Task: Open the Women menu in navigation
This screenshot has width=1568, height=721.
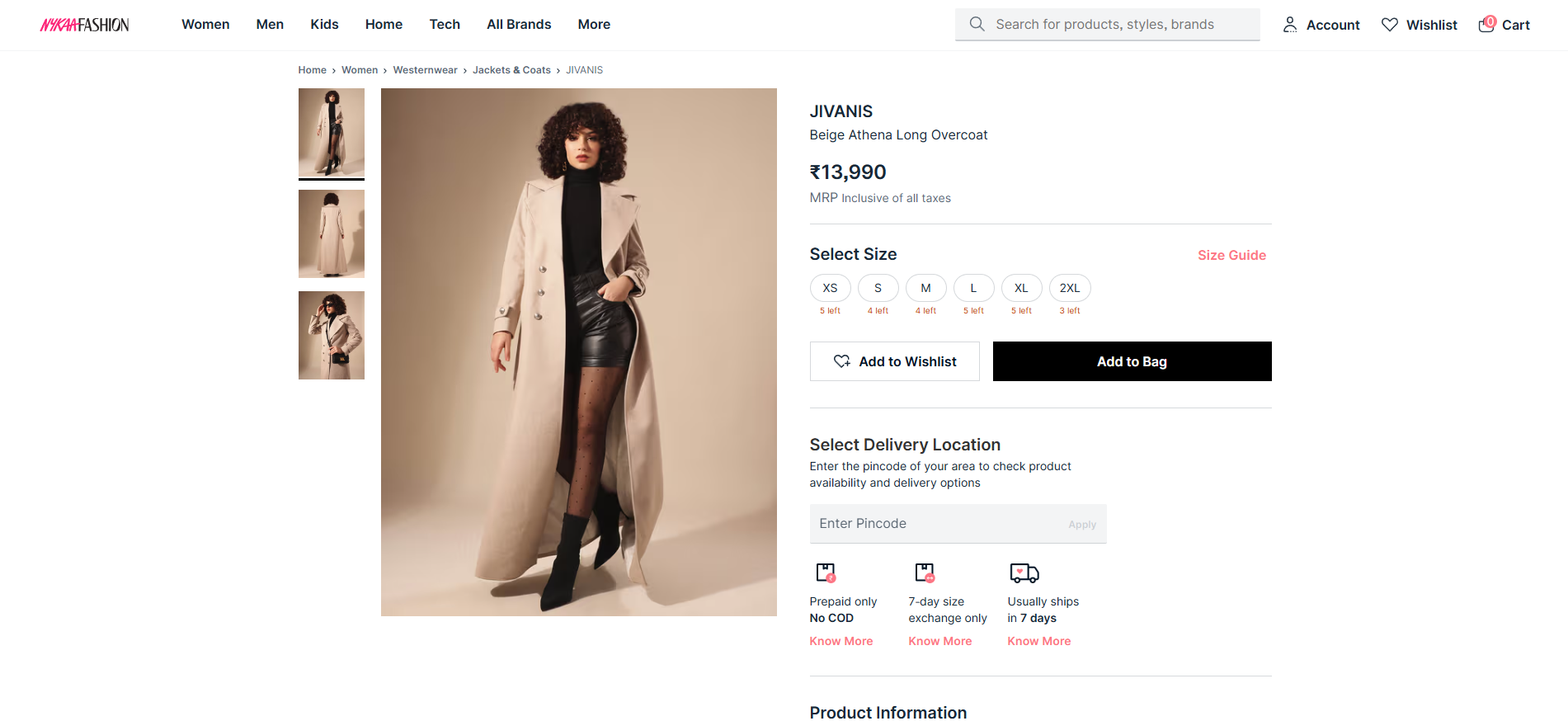Action: click(x=205, y=25)
